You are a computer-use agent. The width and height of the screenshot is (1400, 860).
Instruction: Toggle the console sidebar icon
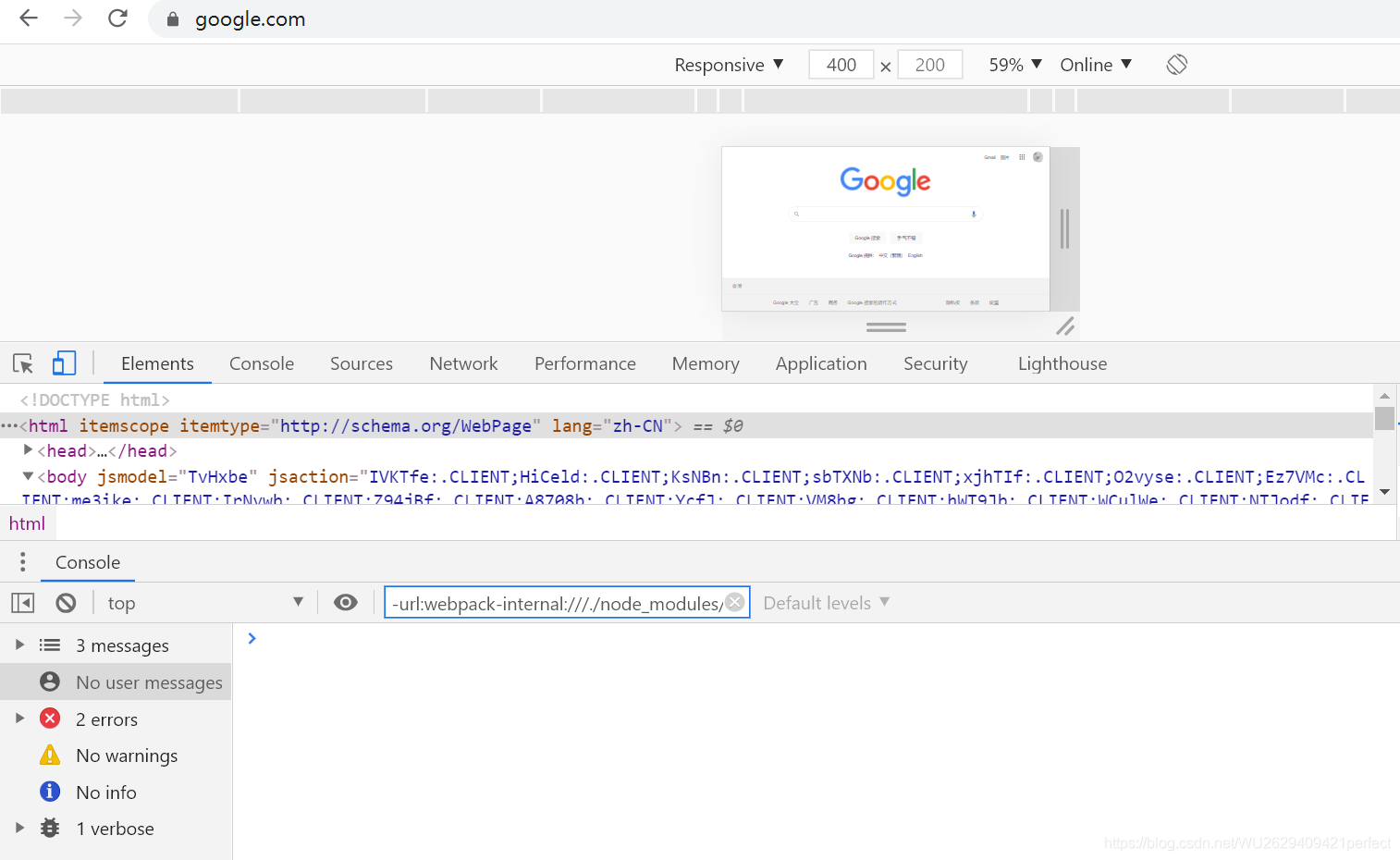click(x=23, y=603)
